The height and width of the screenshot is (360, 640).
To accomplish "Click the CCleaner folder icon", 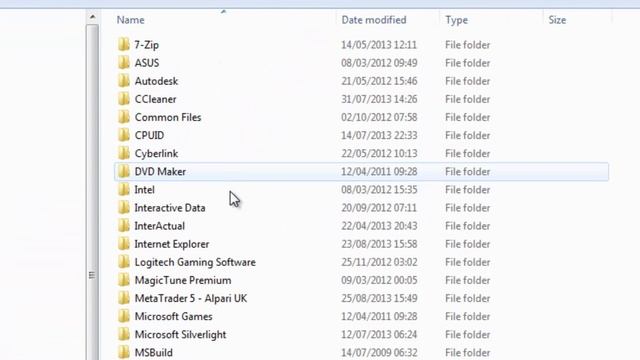I will coord(124,99).
